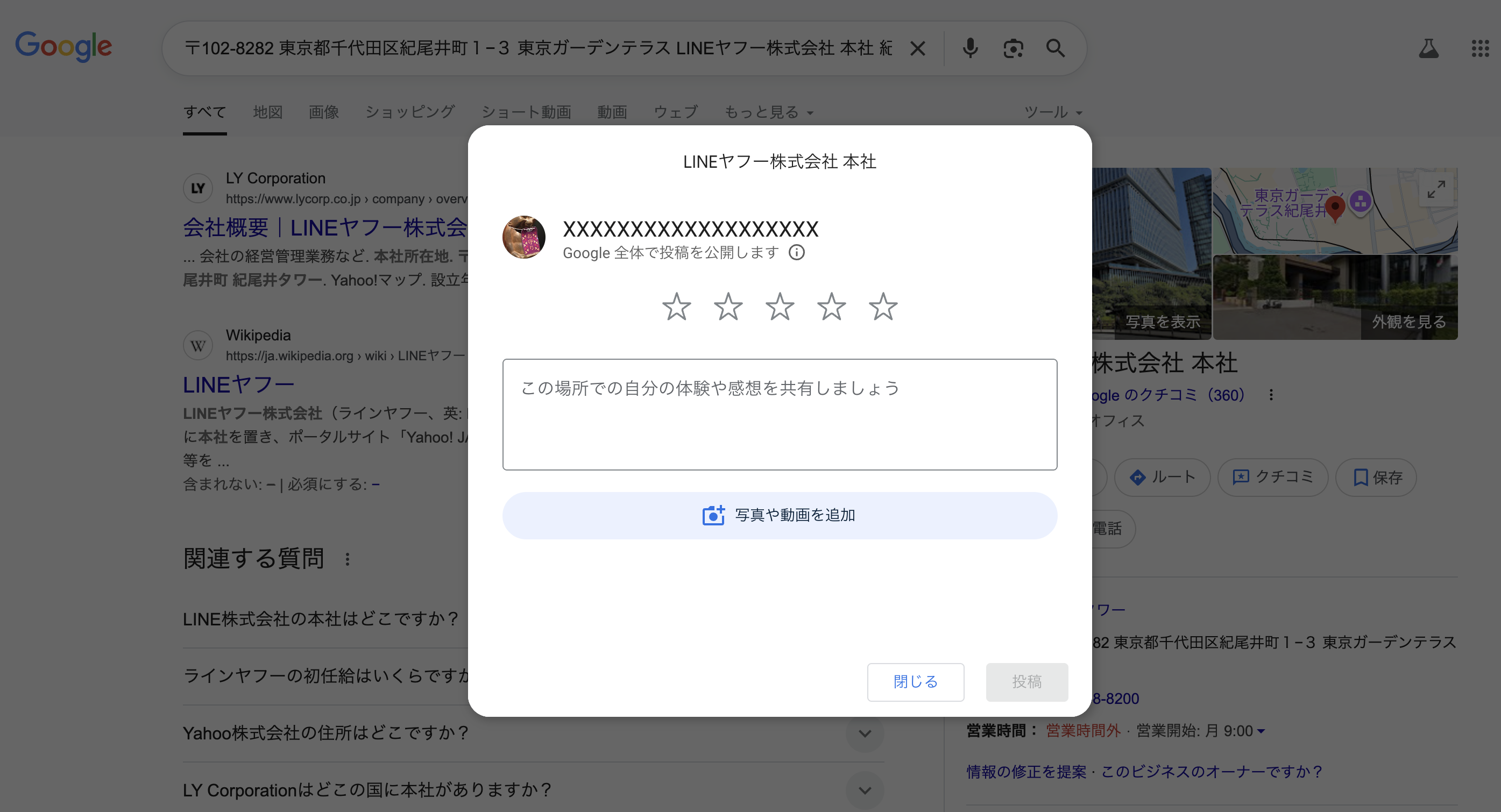Screen dimensions: 1501x812
Task: Expand ラインヤフーの初任給 question
Action: coord(325,676)
